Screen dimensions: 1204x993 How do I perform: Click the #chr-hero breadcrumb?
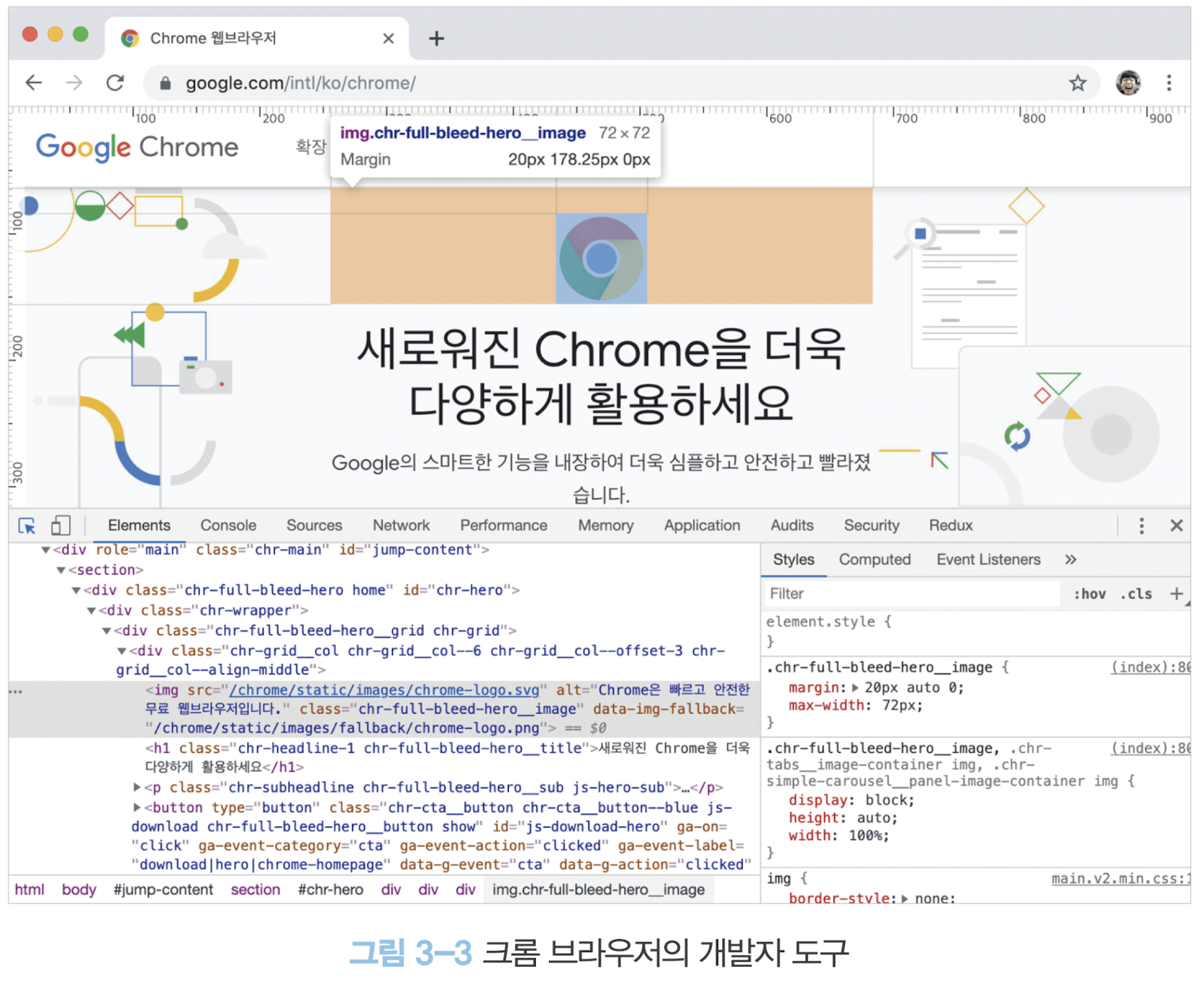tap(331, 890)
